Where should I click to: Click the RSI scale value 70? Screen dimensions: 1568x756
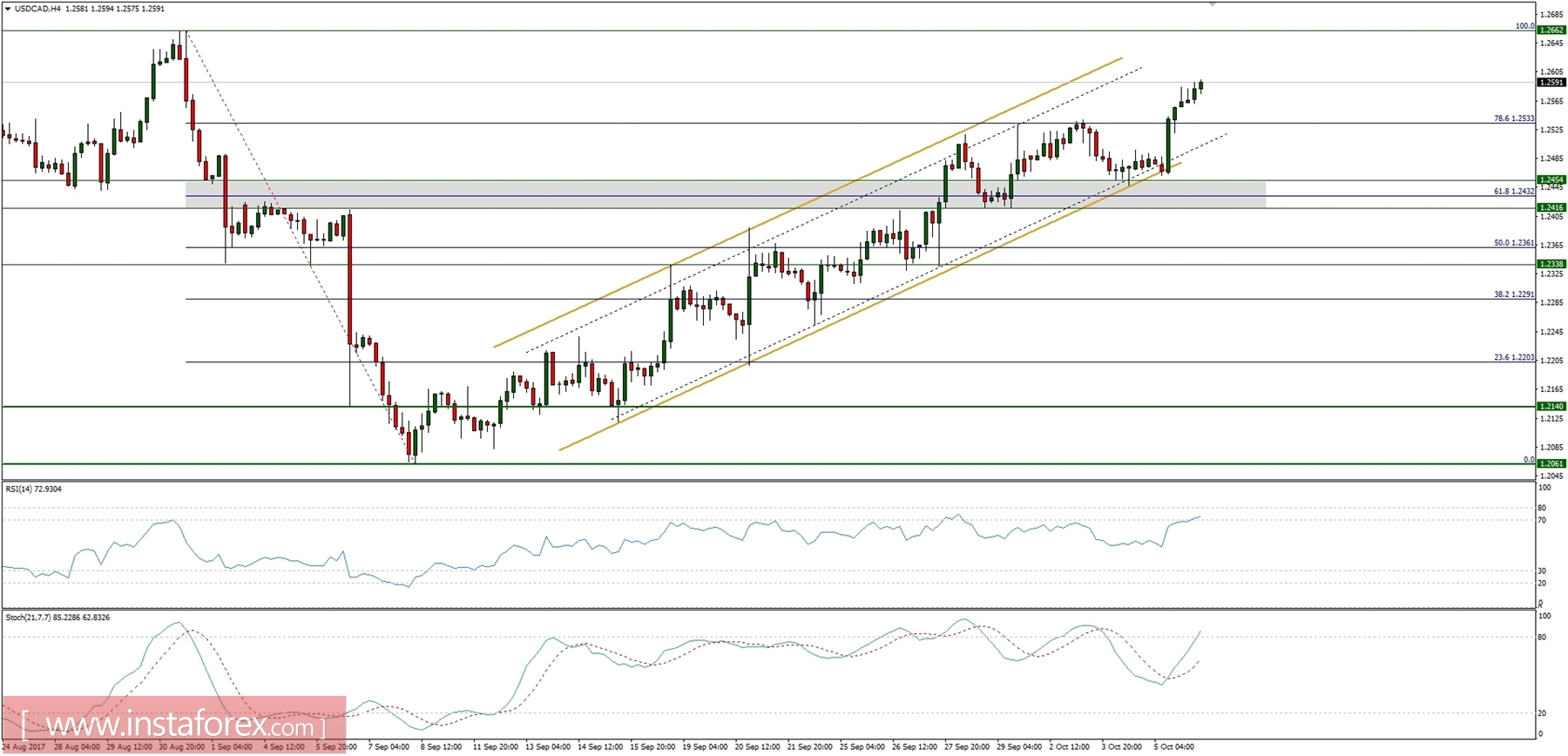click(x=1542, y=521)
